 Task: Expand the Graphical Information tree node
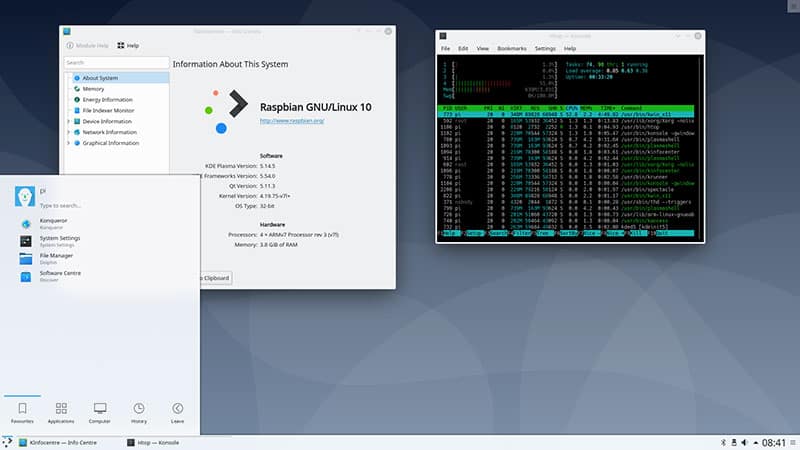coord(68,143)
